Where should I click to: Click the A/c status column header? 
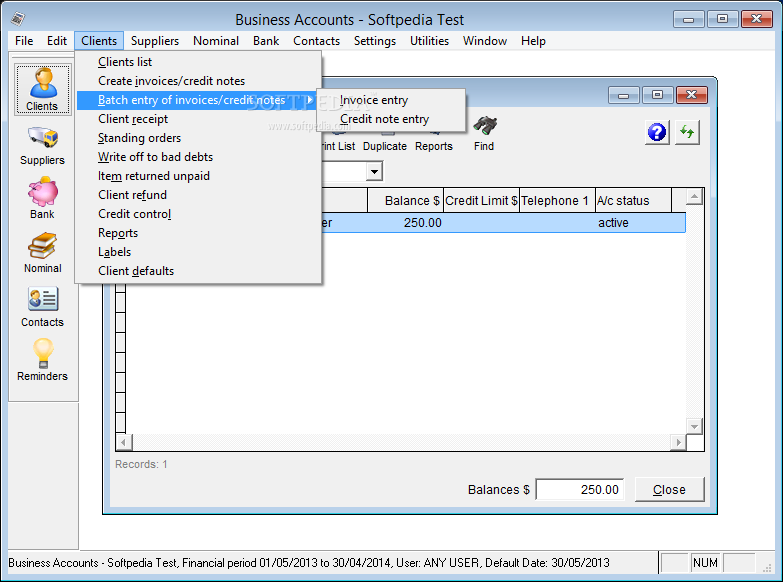coord(633,200)
